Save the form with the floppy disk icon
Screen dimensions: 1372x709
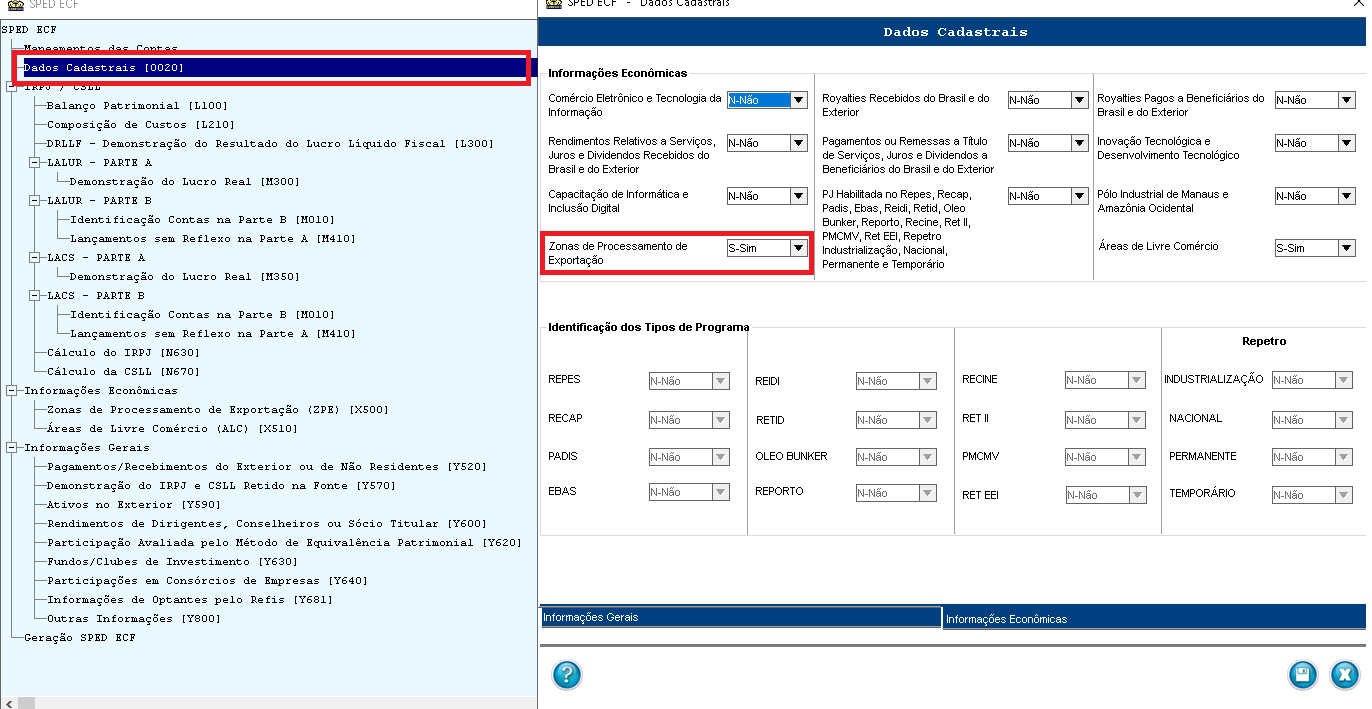click(1302, 674)
